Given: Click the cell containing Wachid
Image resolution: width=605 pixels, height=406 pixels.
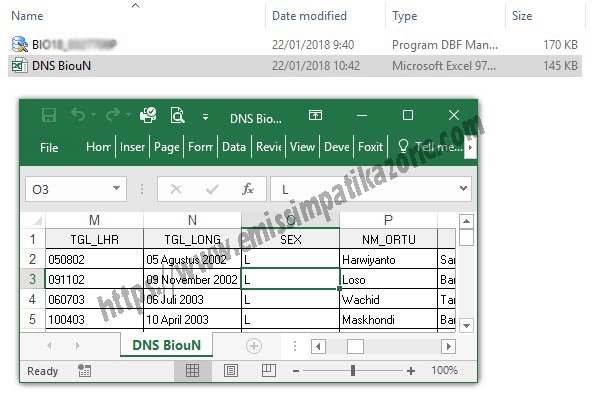Looking at the screenshot, I should click(388, 299).
